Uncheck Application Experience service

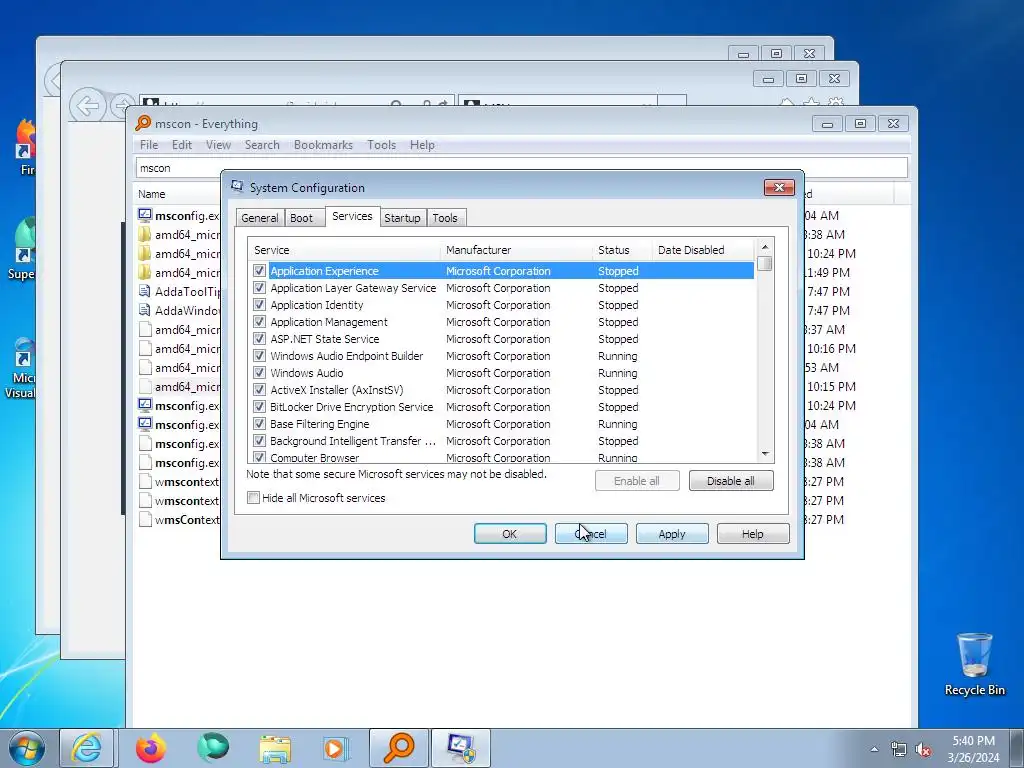tap(259, 270)
